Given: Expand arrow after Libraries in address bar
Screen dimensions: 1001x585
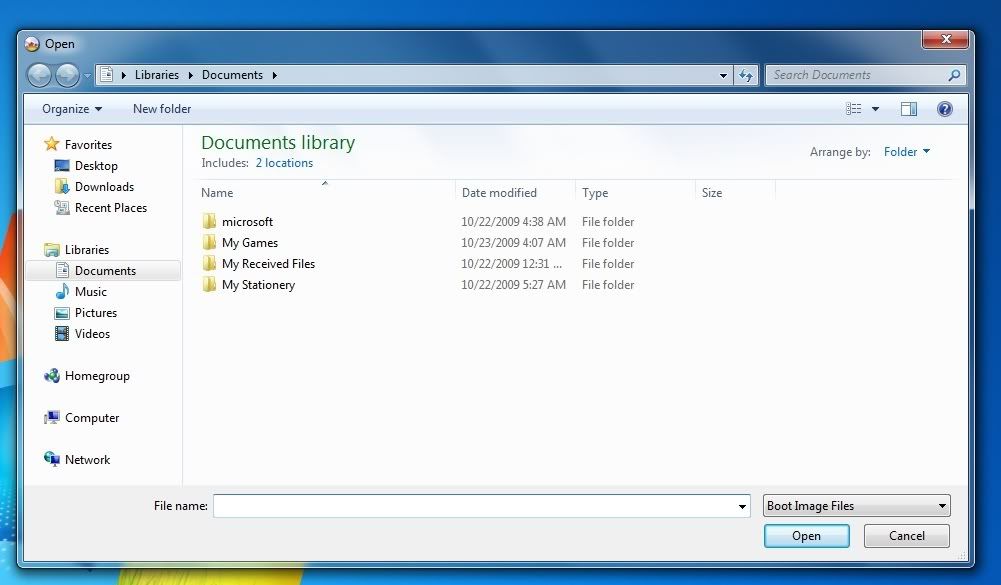Looking at the screenshot, I should coord(190,75).
